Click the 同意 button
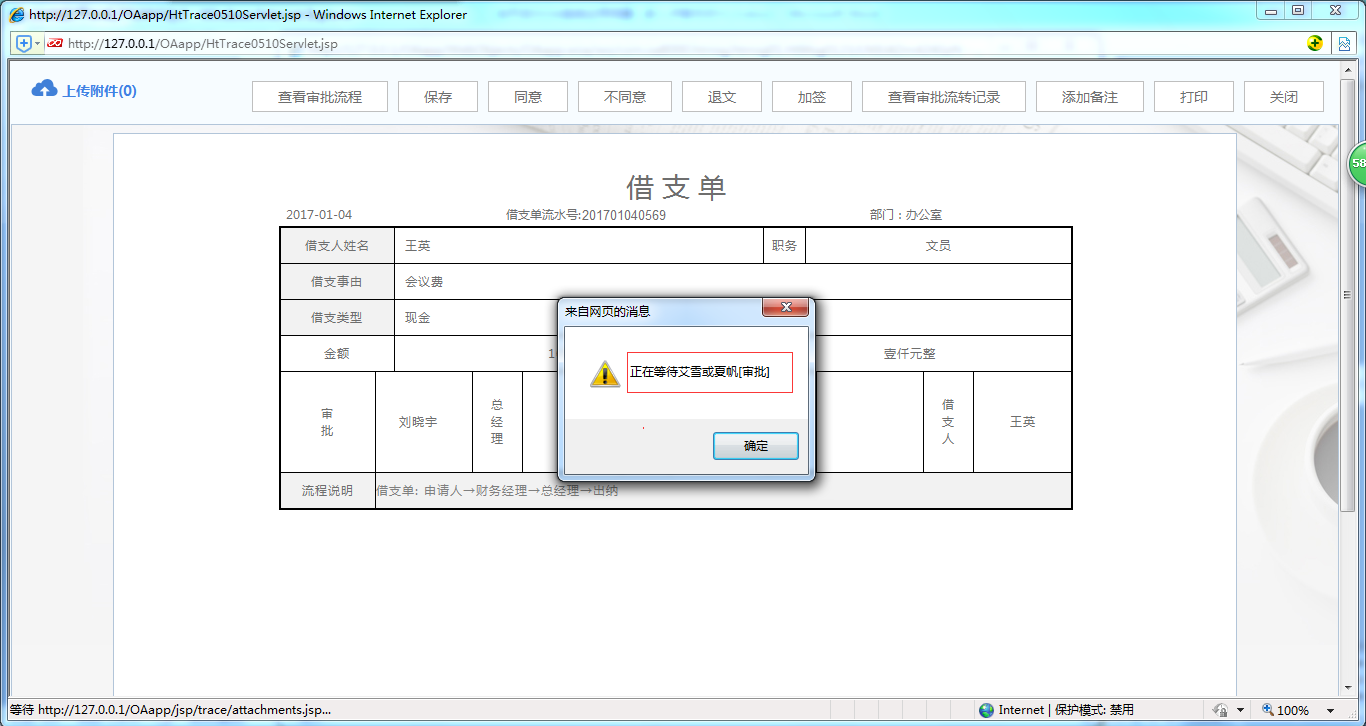Screen dimensions: 1366x726 [x=528, y=97]
